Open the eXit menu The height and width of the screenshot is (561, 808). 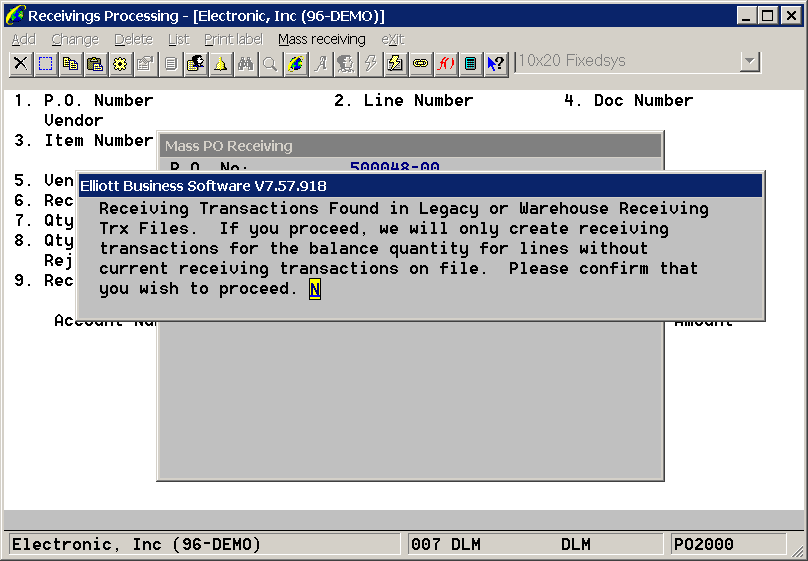click(393, 39)
